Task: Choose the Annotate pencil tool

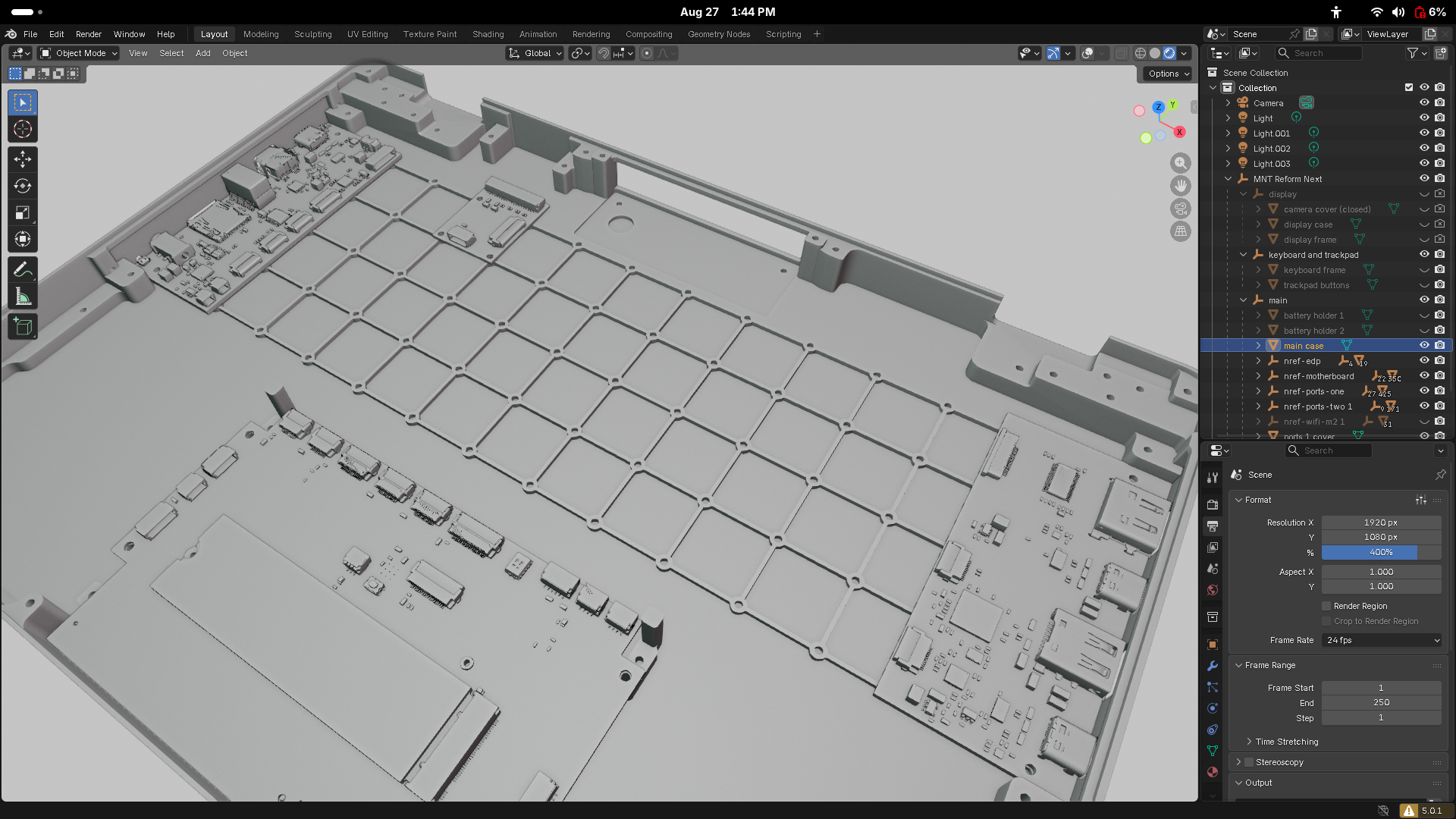Action: (23, 270)
